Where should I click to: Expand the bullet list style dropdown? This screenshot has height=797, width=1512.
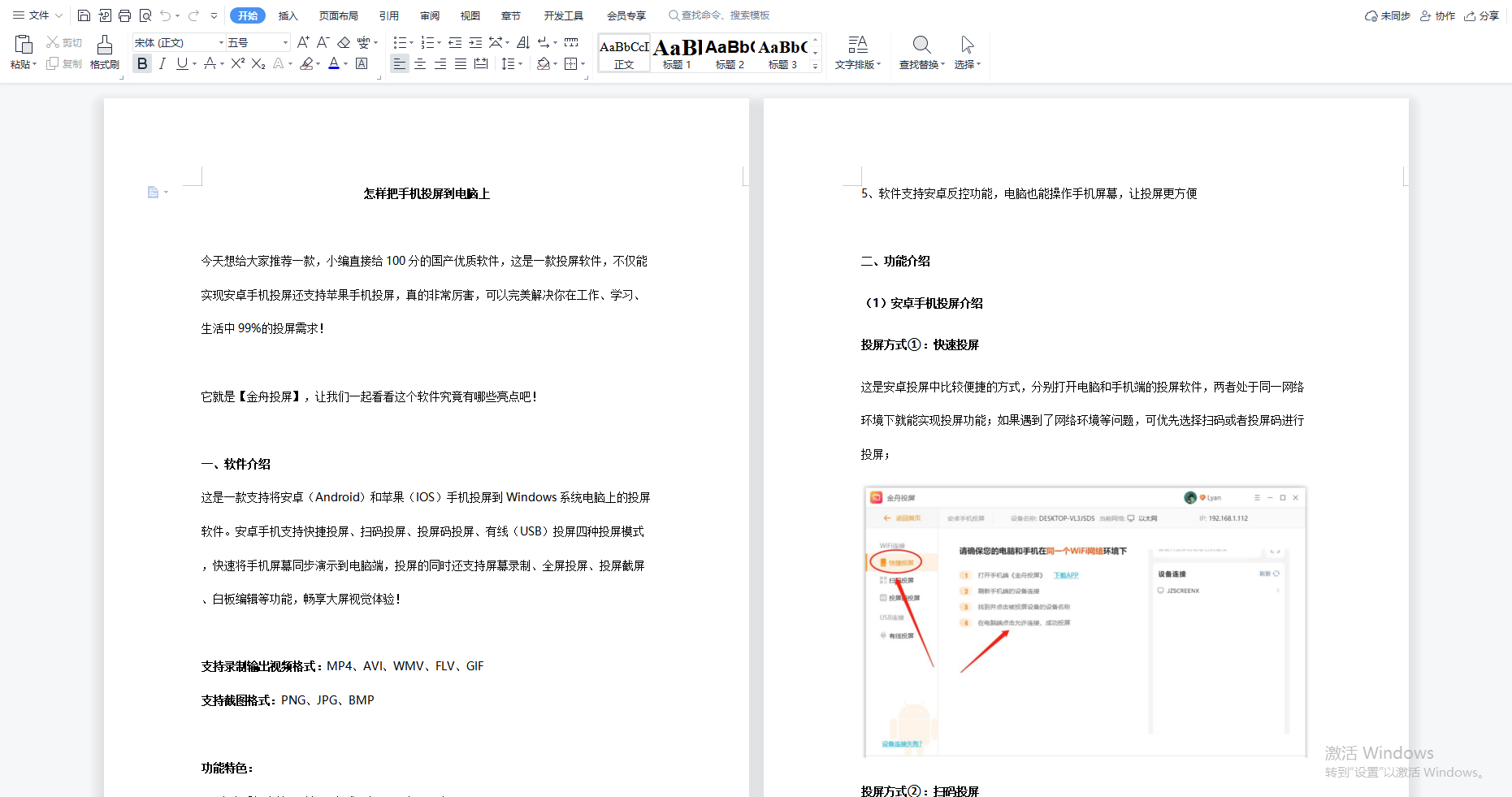(411, 42)
